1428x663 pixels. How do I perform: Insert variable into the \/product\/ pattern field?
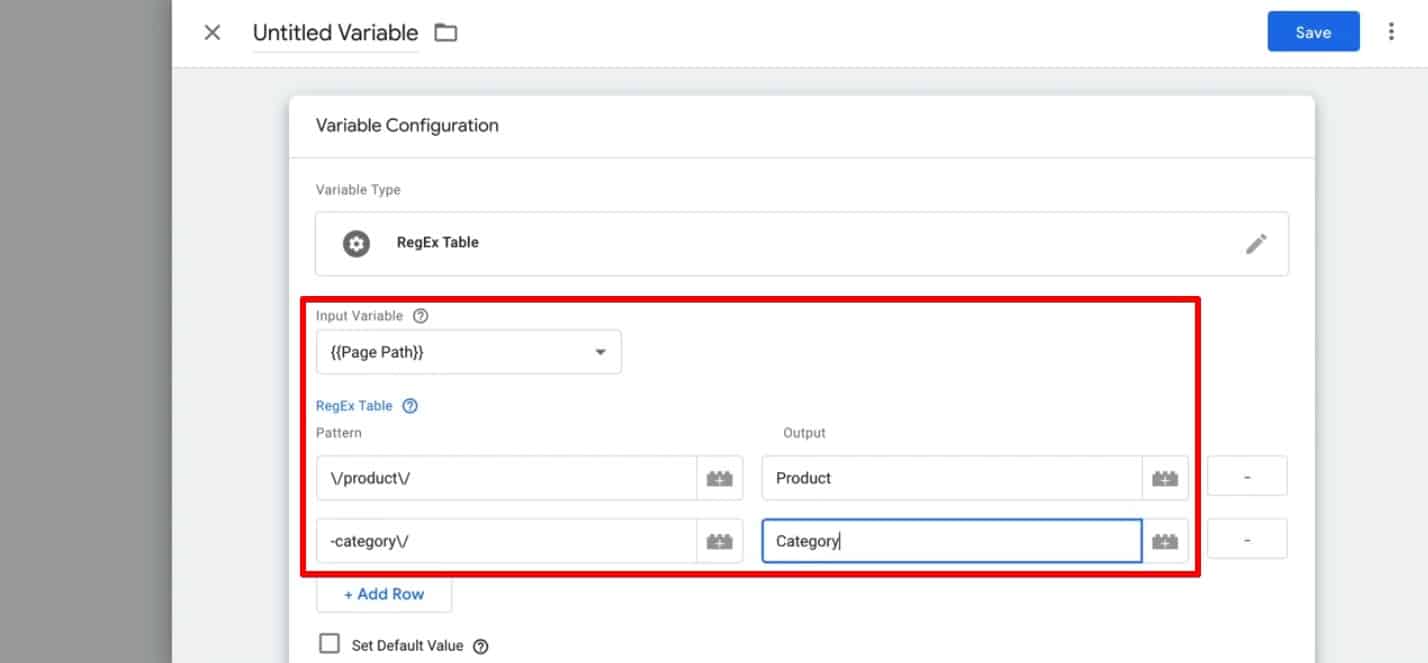[x=722, y=477]
